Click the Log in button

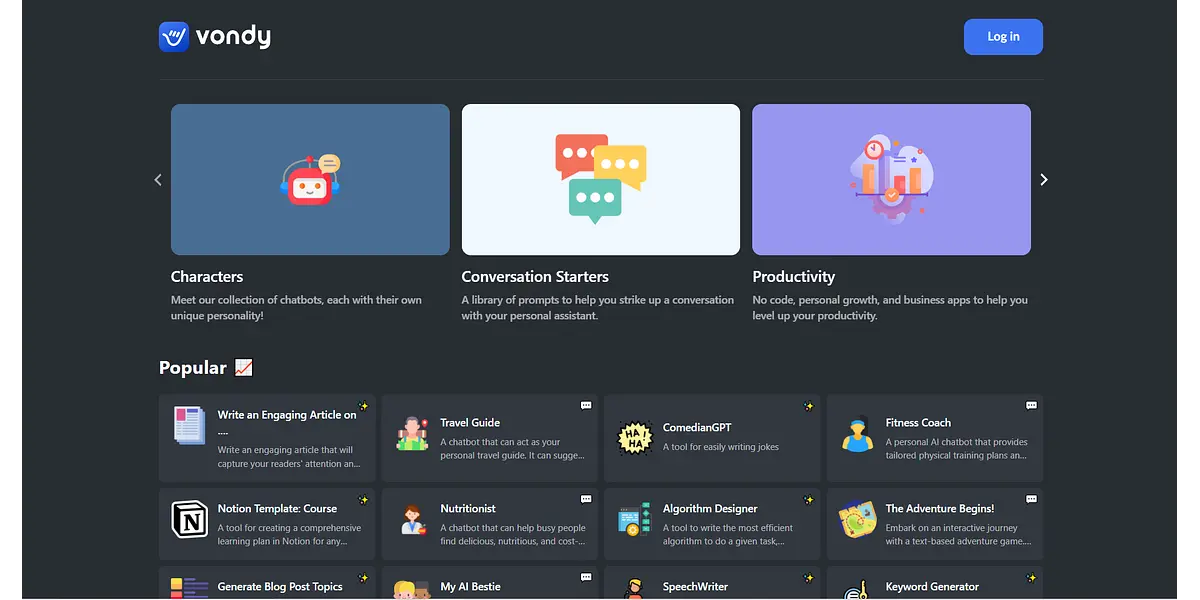[1003, 37]
